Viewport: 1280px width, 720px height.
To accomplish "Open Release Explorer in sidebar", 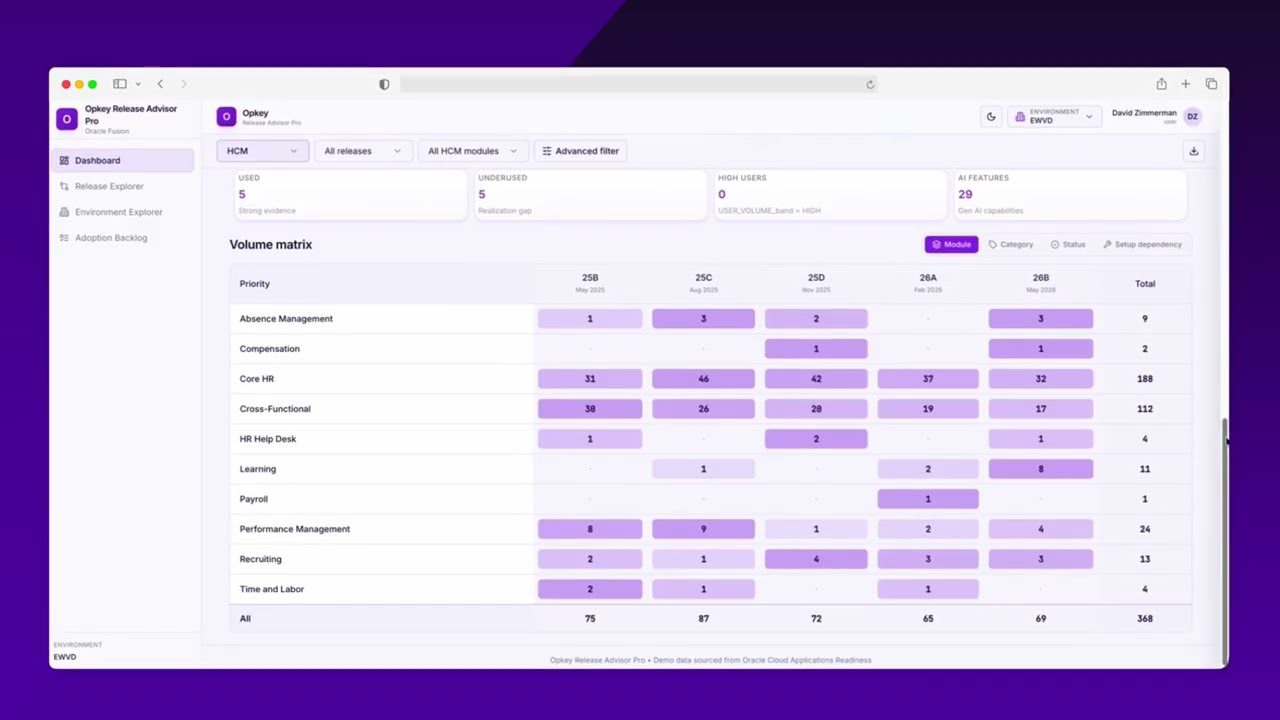I will pos(109,186).
